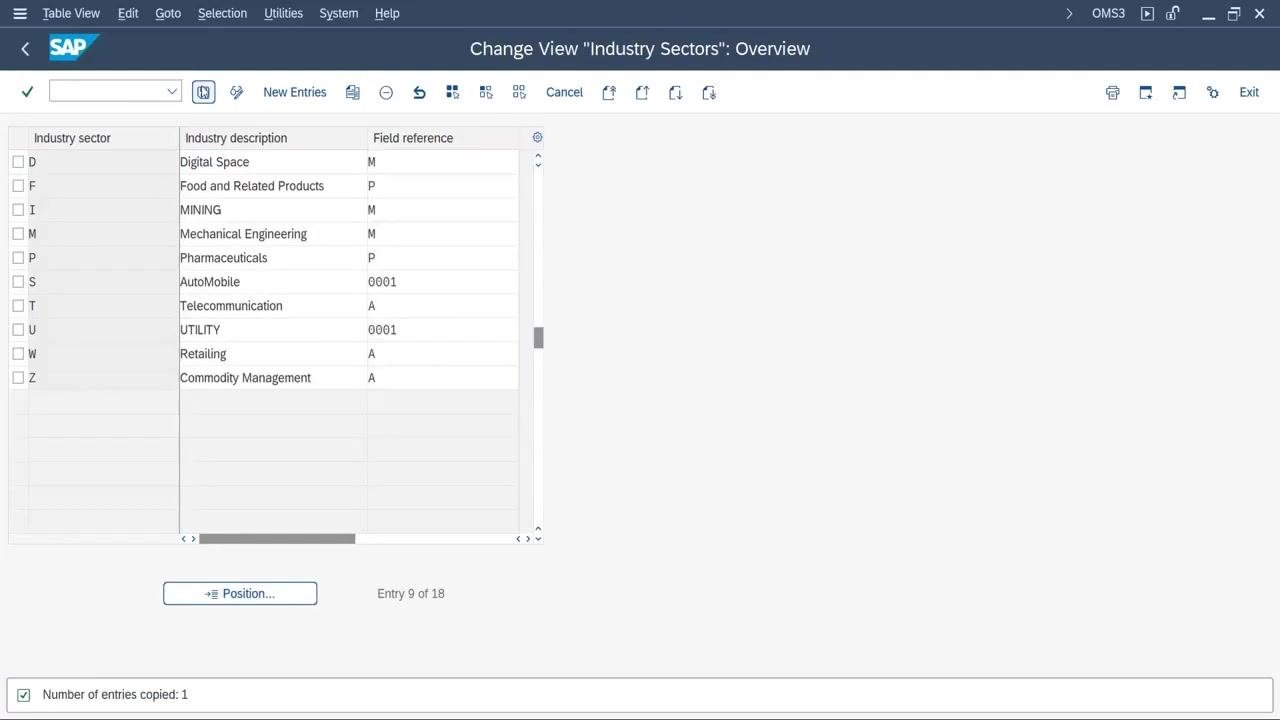Select the row checkbox for sector F
1280x720 pixels.
[x=18, y=186]
